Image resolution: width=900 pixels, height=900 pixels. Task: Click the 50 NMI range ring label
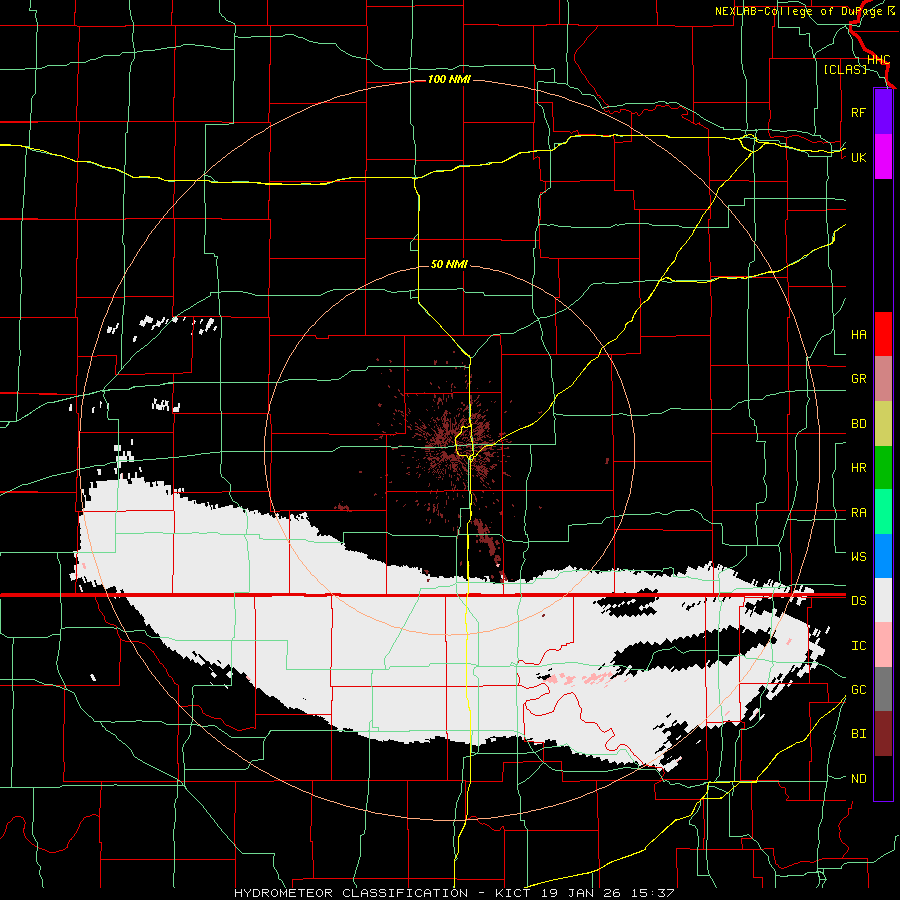tap(449, 264)
